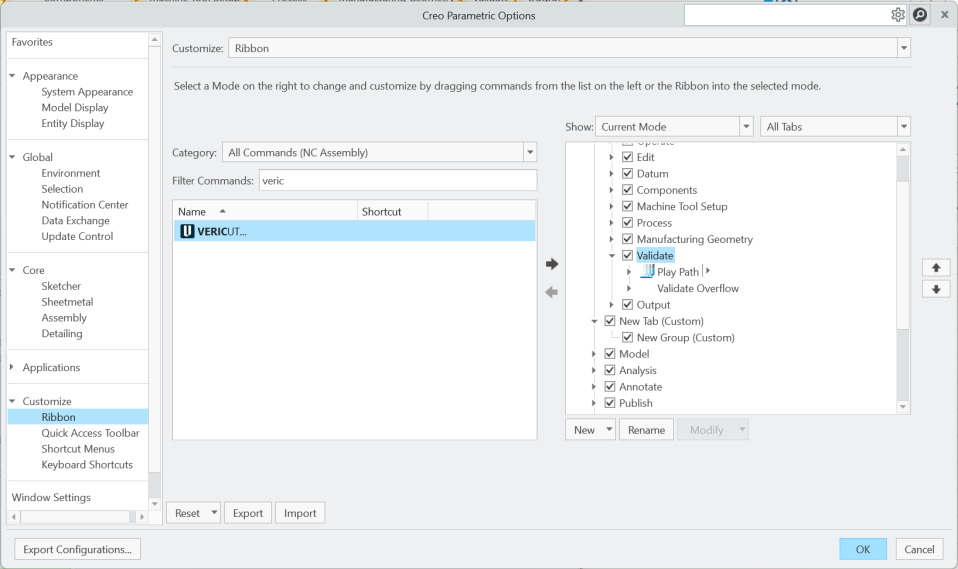958x569 pixels.
Task: Toggle the Publish checkbox
Action: [610, 403]
